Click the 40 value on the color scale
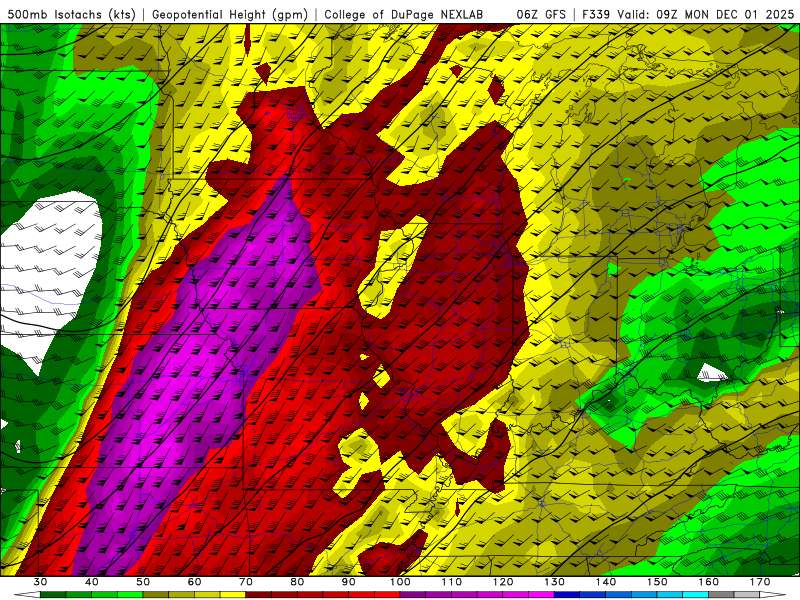Image resolution: width=800 pixels, height=600 pixels. [x=91, y=582]
